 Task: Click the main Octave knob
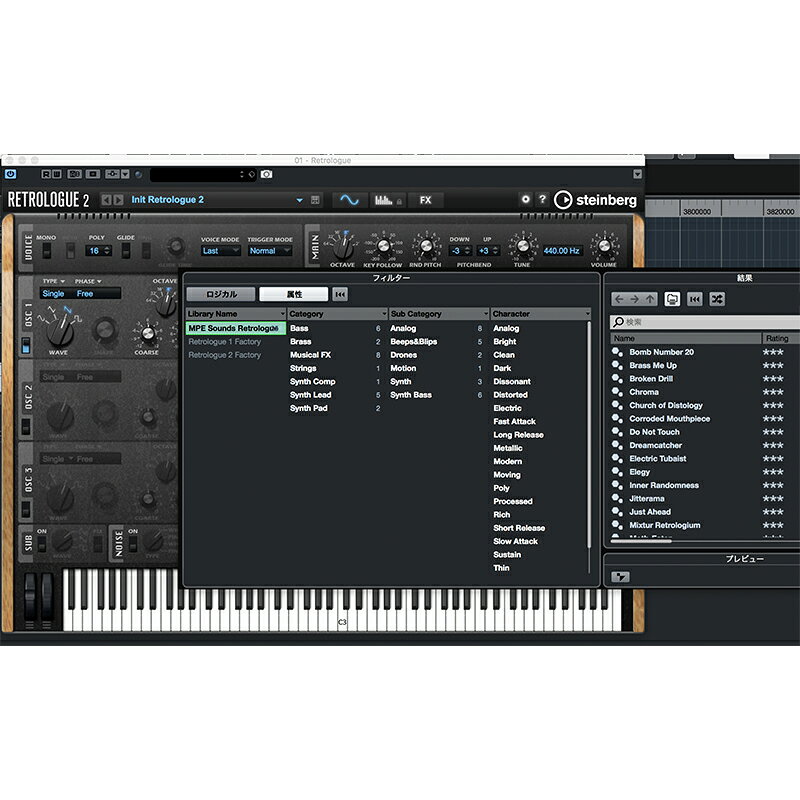click(x=343, y=247)
